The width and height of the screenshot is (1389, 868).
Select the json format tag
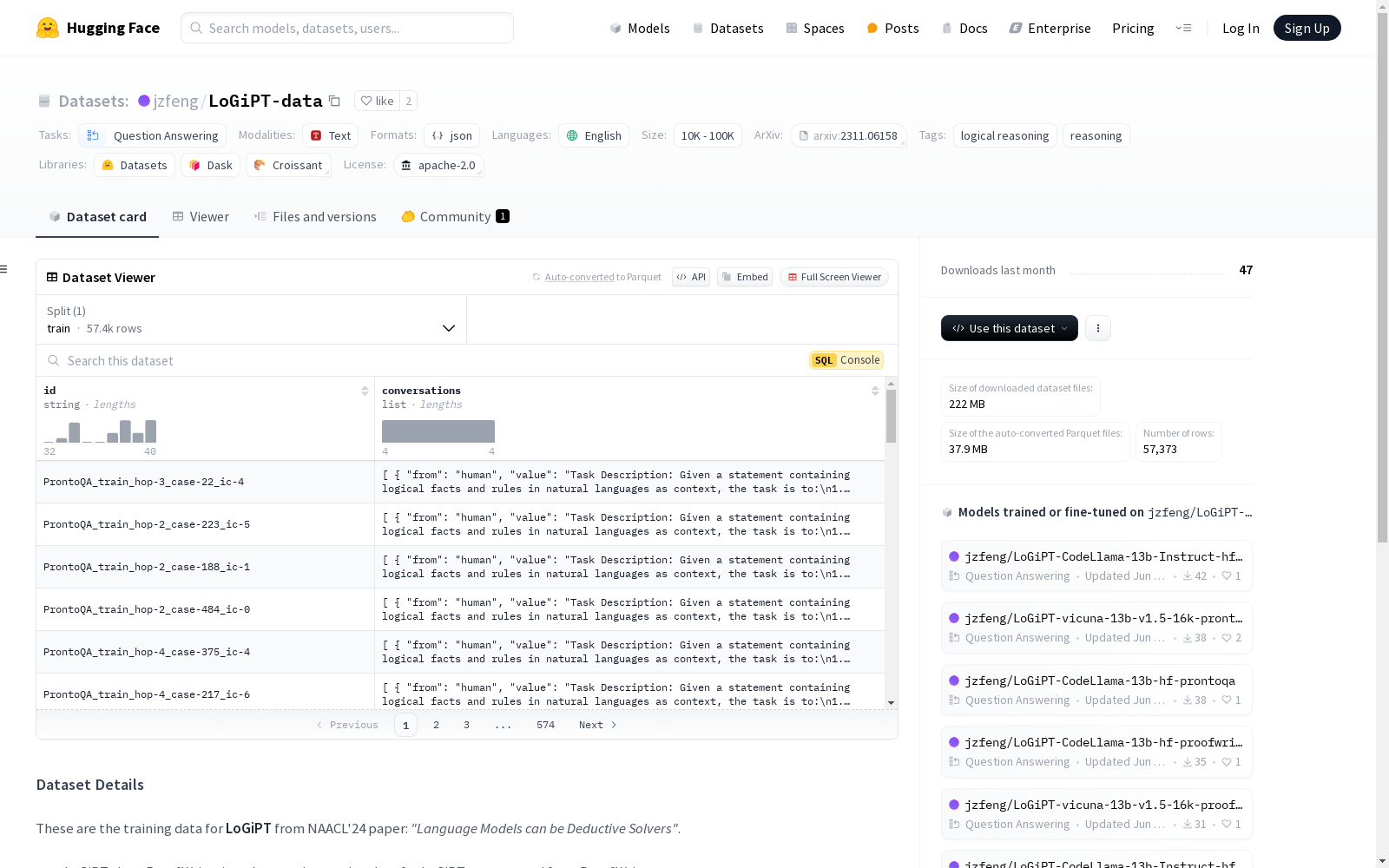(x=452, y=135)
